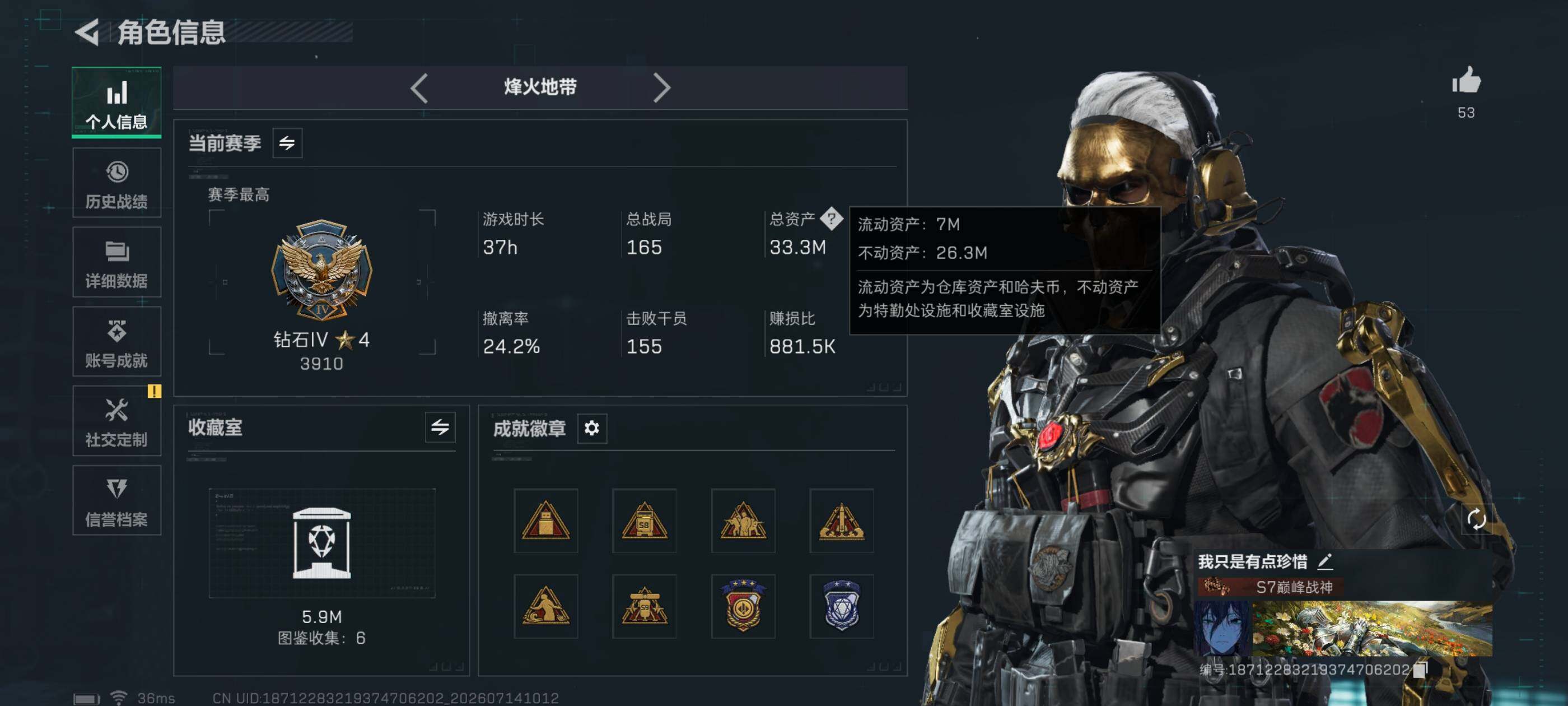This screenshot has width=1568, height=706.
Task: Open the 账号成就 tab
Action: [x=117, y=341]
